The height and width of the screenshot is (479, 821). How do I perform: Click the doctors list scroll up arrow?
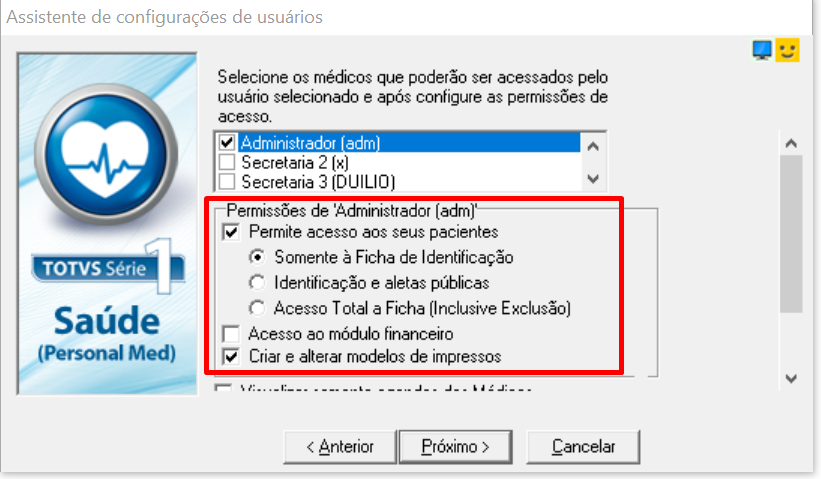pyautogui.click(x=593, y=147)
